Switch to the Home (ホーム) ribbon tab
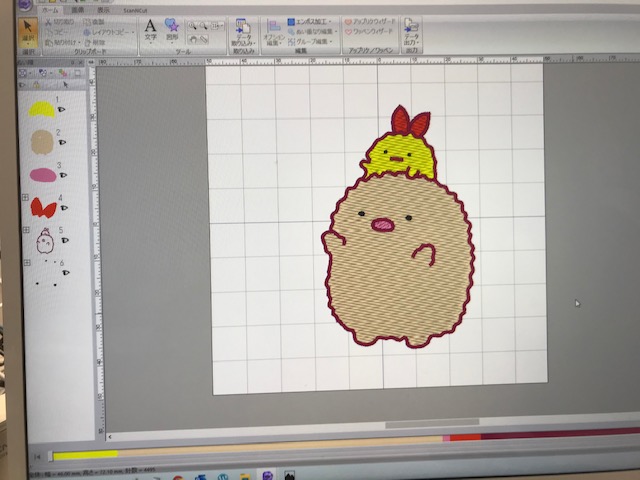This screenshot has width=640, height=480. tap(50, 10)
